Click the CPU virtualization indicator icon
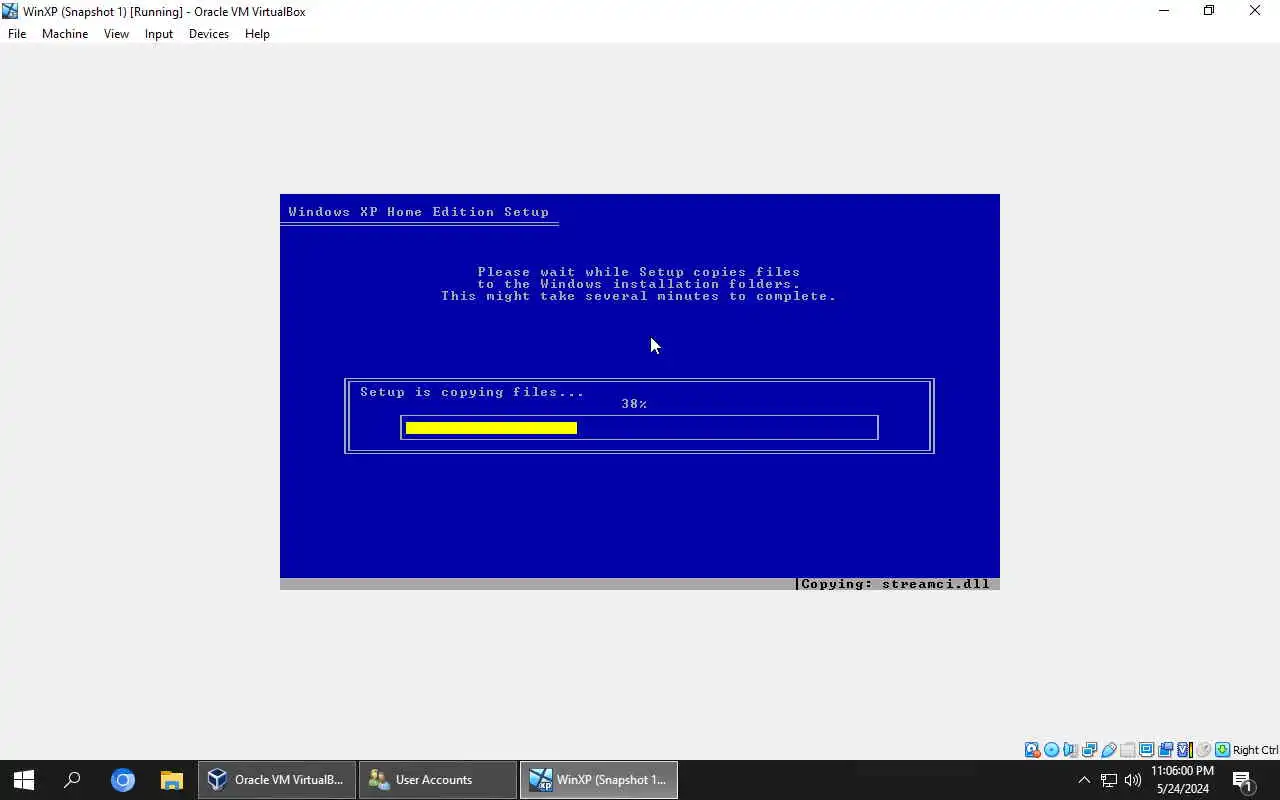The width and height of the screenshot is (1280, 800). [1184, 750]
